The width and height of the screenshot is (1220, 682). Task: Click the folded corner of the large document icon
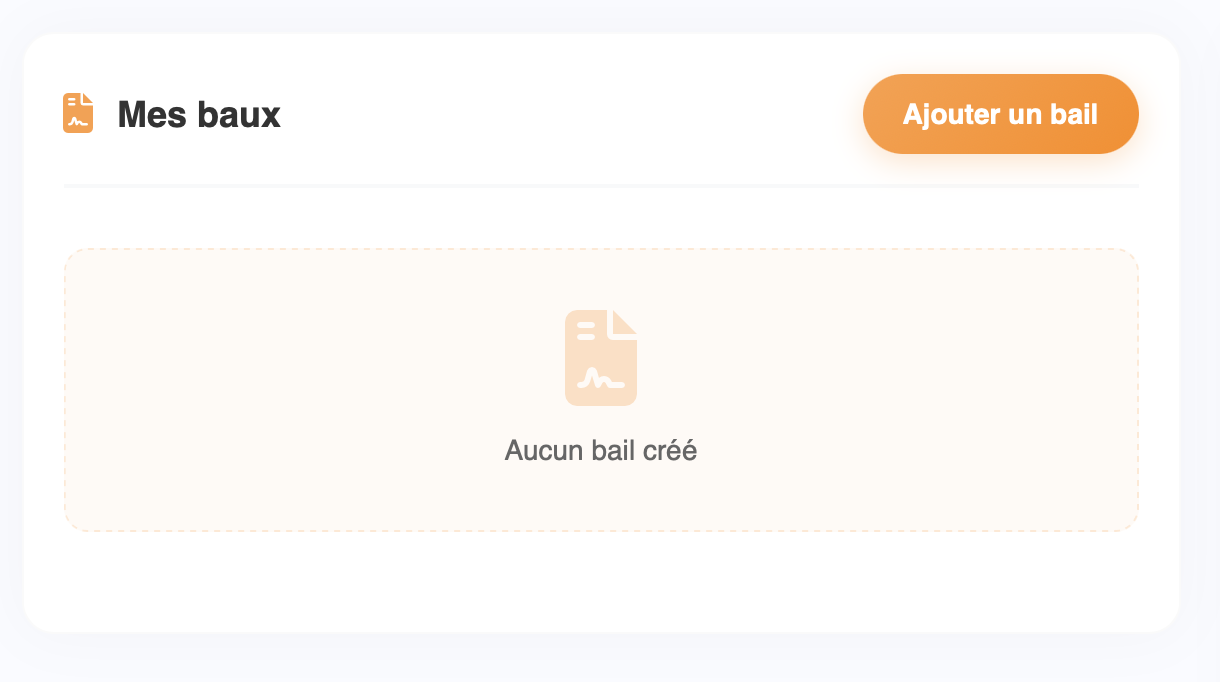624,322
